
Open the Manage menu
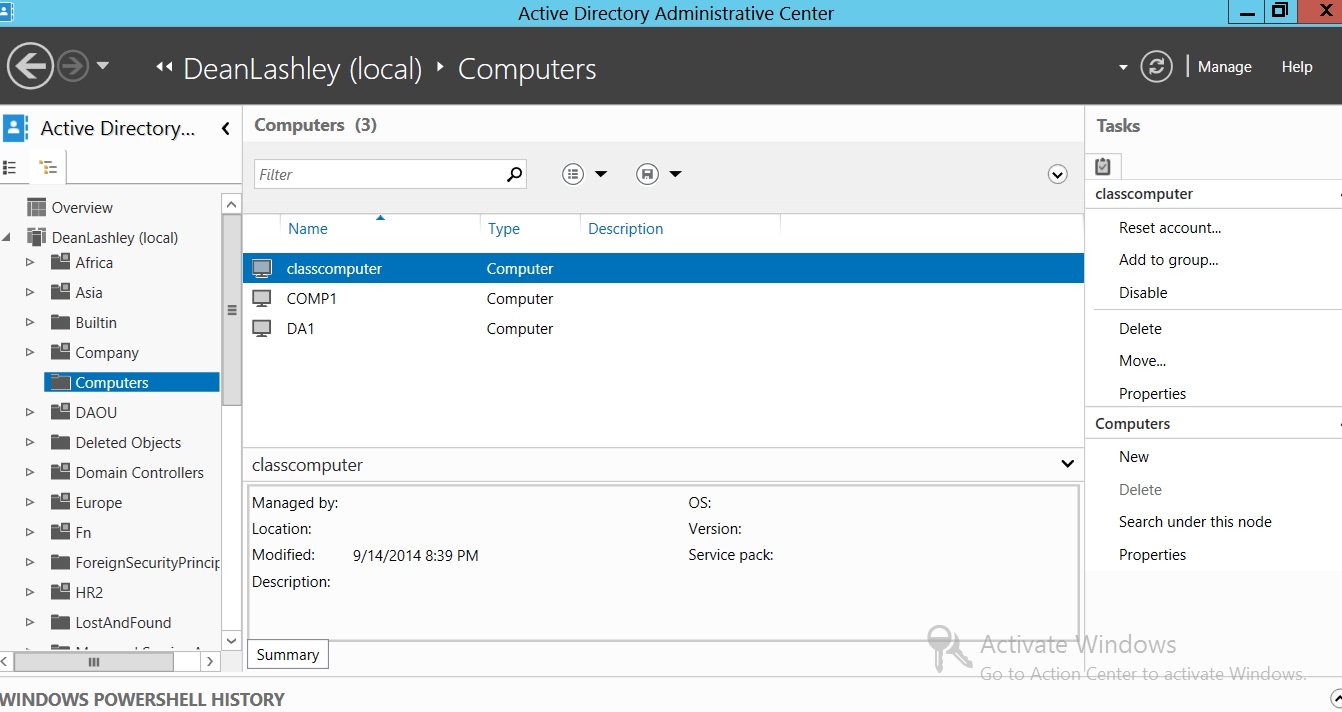(x=1225, y=67)
